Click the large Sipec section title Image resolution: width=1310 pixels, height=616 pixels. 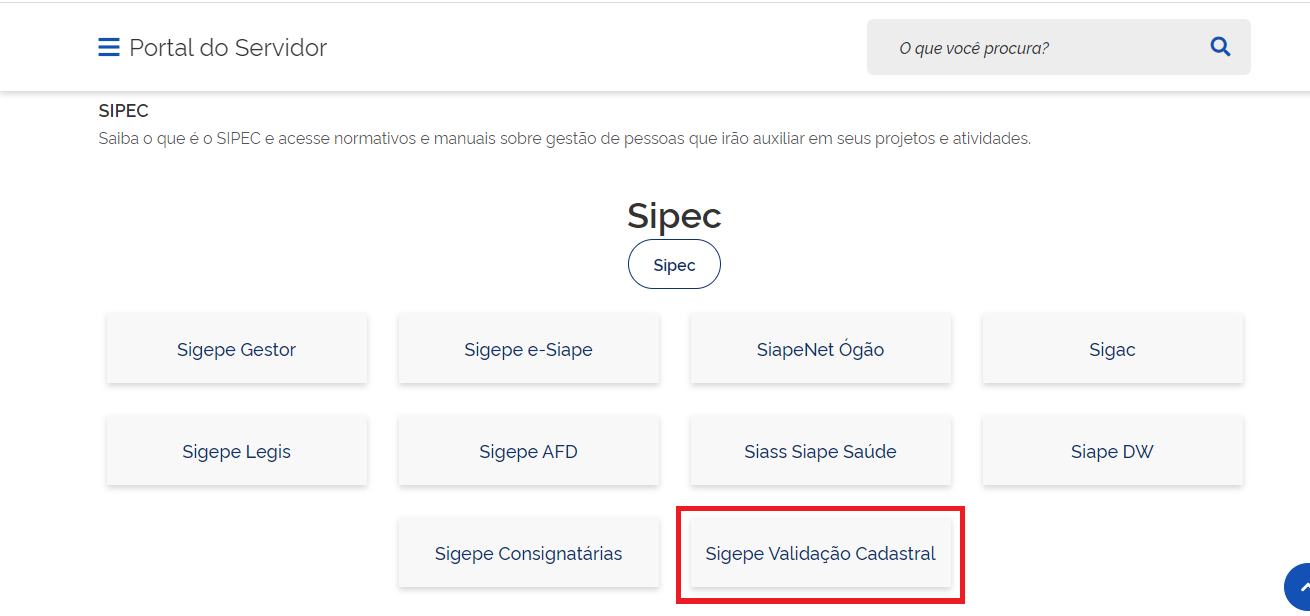674,216
